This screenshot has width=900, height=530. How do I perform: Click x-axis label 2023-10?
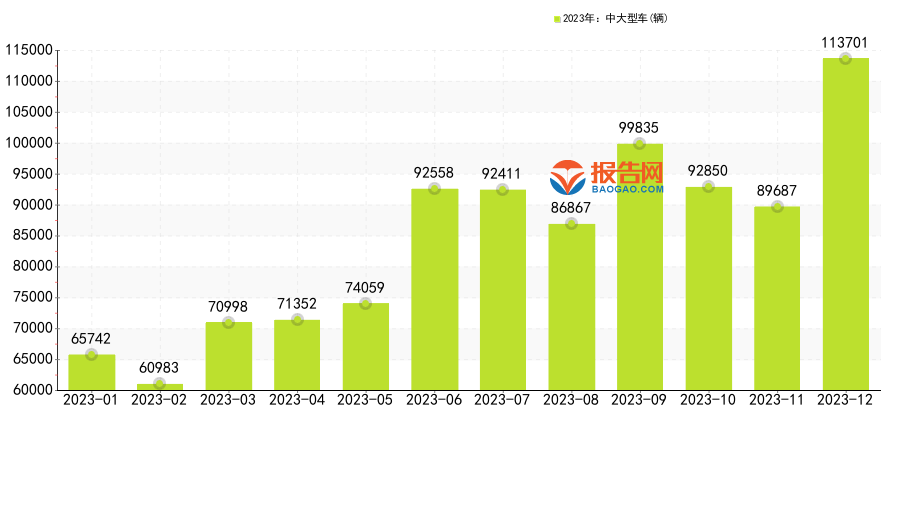(708, 400)
